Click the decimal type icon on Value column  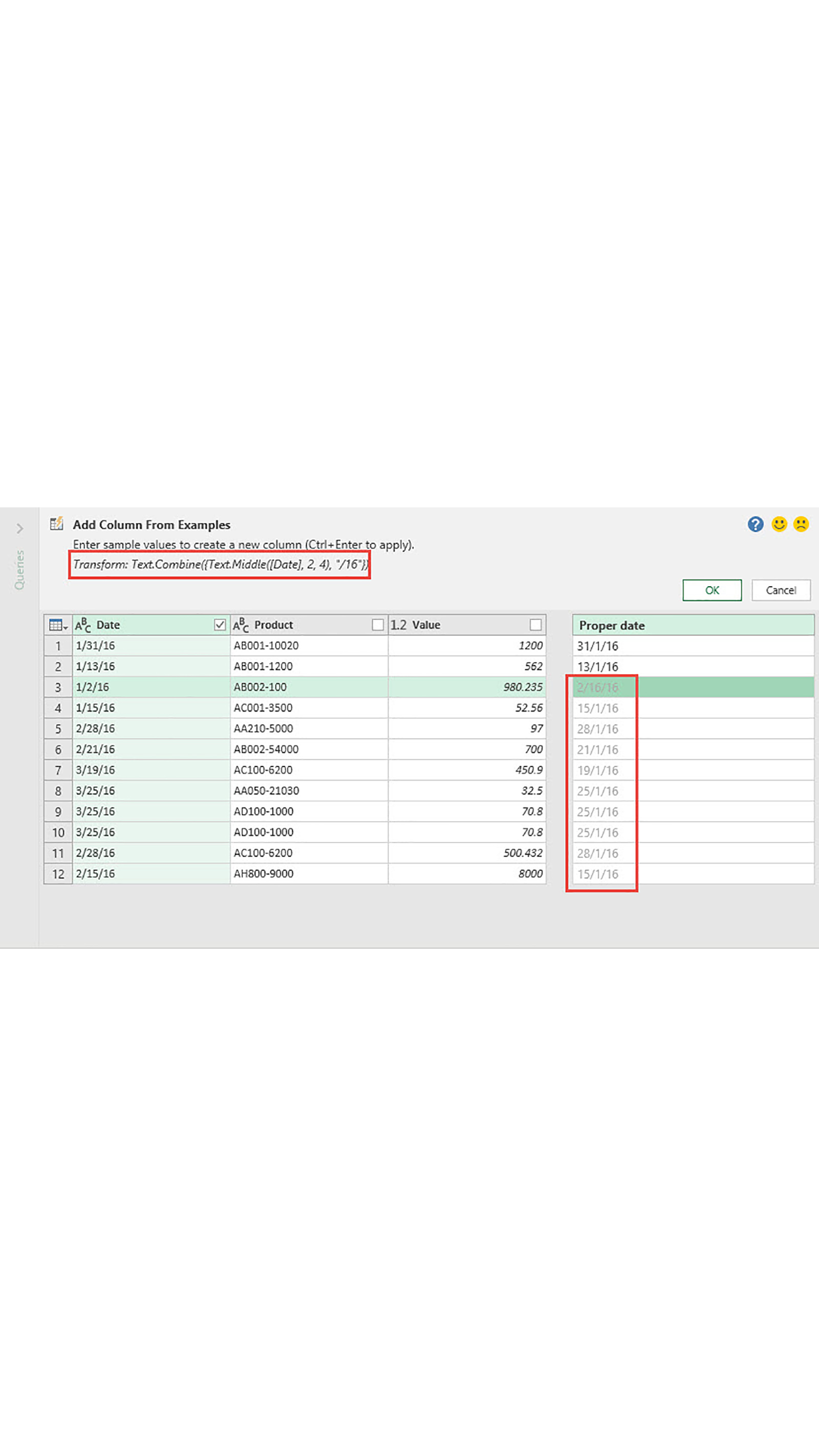(398, 625)
